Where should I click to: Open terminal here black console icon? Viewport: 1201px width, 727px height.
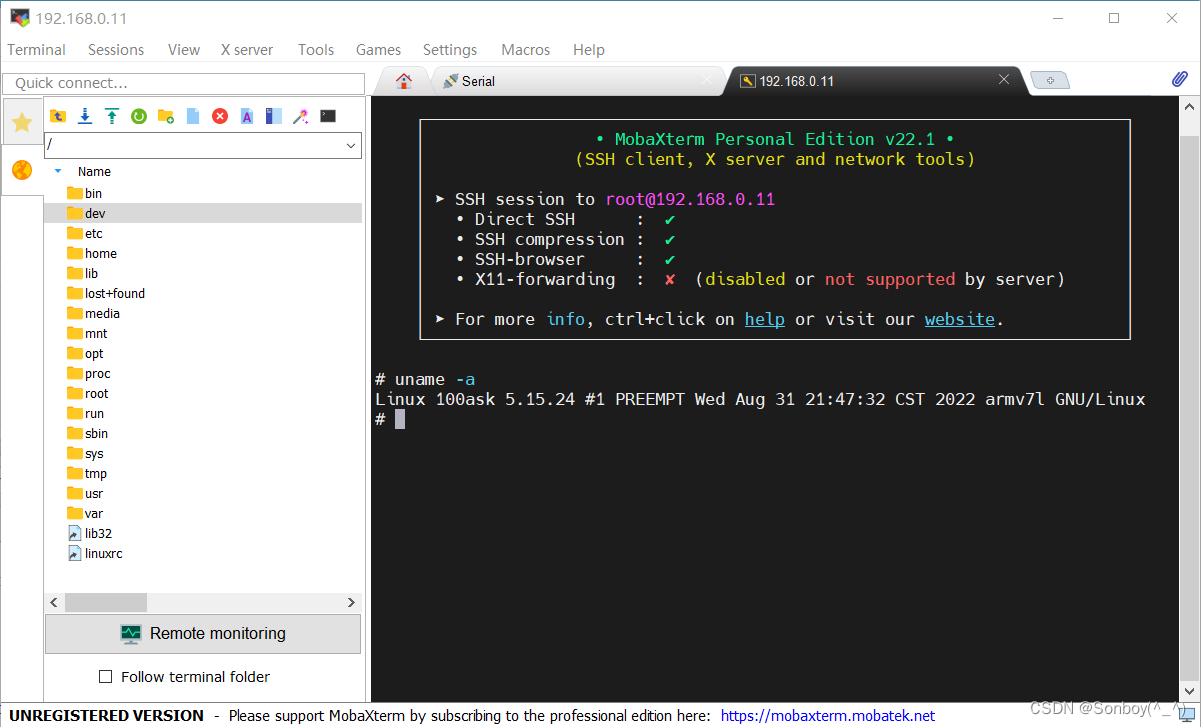(328, 116)
